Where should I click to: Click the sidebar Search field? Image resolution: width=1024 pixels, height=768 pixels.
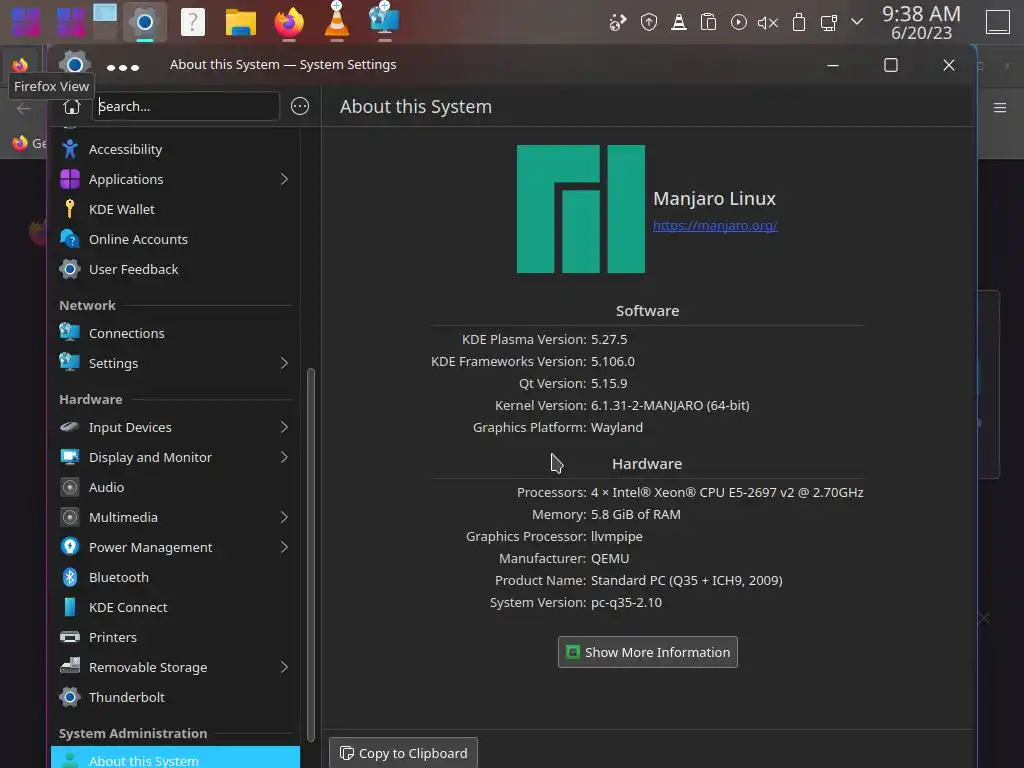point(186,106)
